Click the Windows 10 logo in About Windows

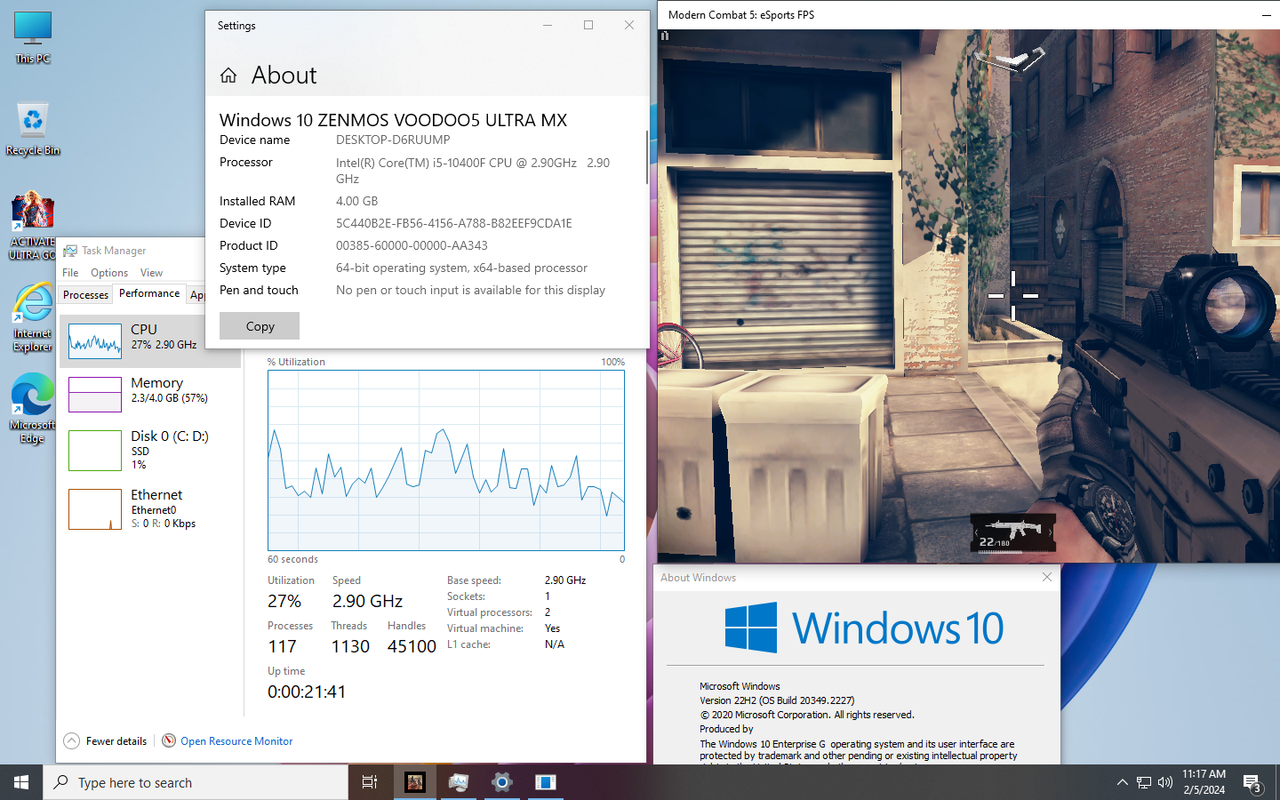point(864,627)
